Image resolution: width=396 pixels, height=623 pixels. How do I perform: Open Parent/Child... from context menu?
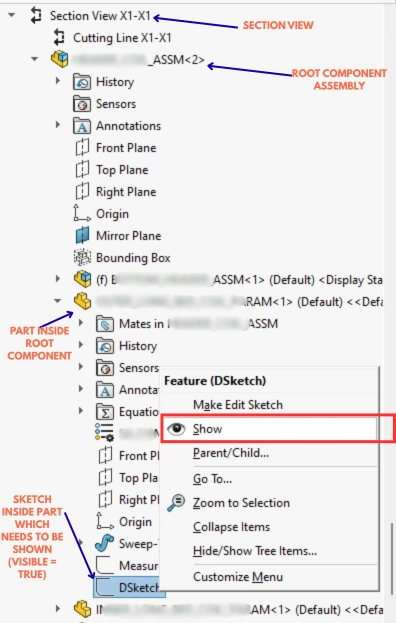click(x=231, y=453)
